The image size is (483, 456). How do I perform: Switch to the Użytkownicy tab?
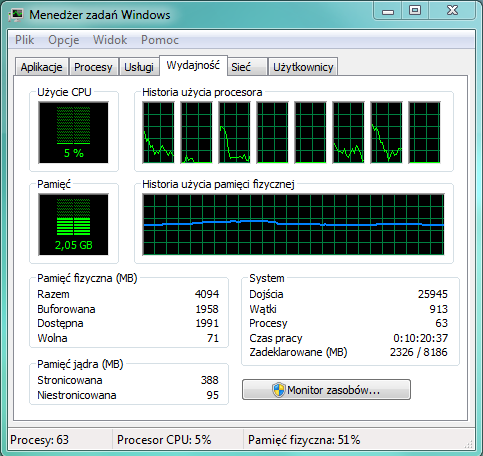click(x=303, y=67)
